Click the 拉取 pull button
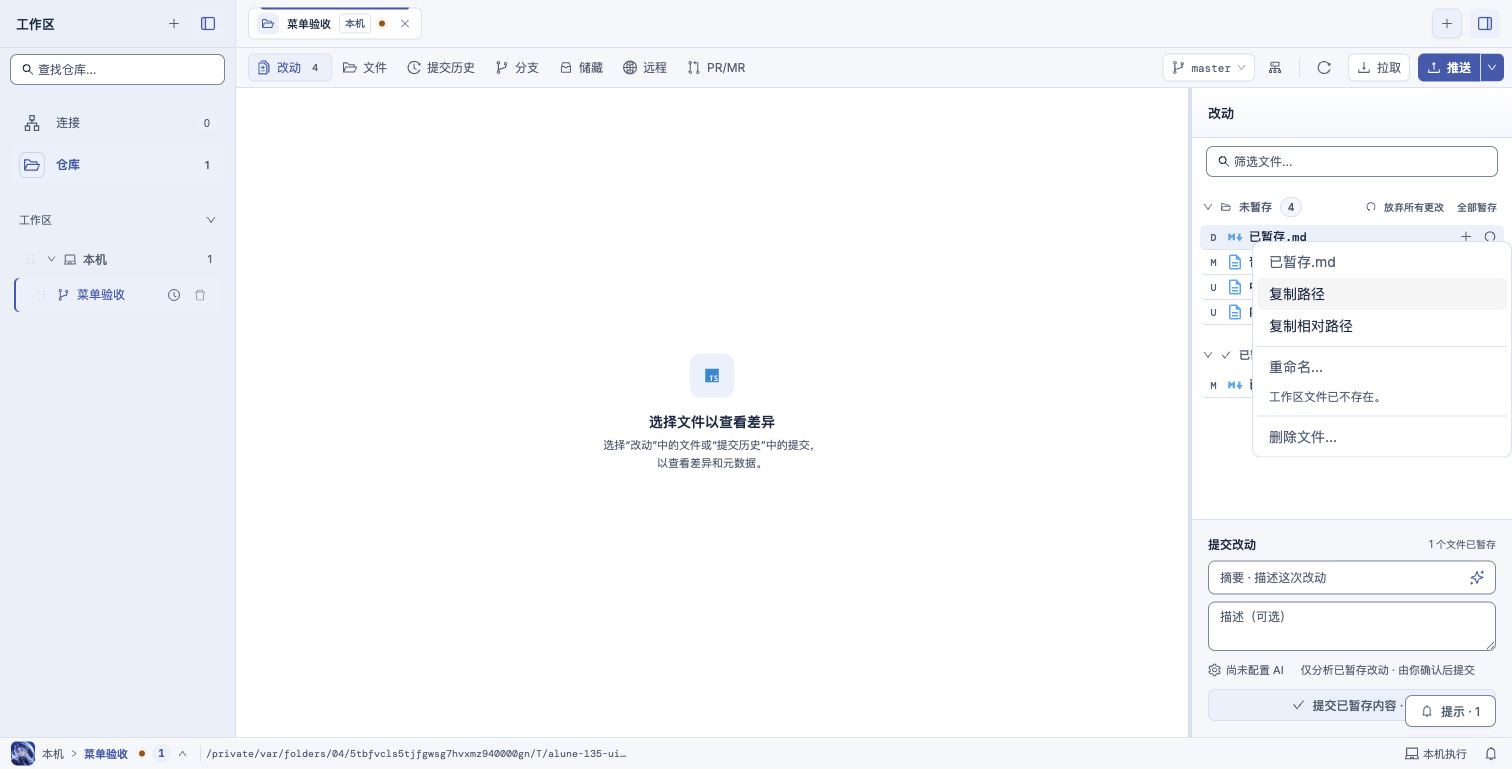Viewport: 1512px width, 769px height. click(1379, 68)
